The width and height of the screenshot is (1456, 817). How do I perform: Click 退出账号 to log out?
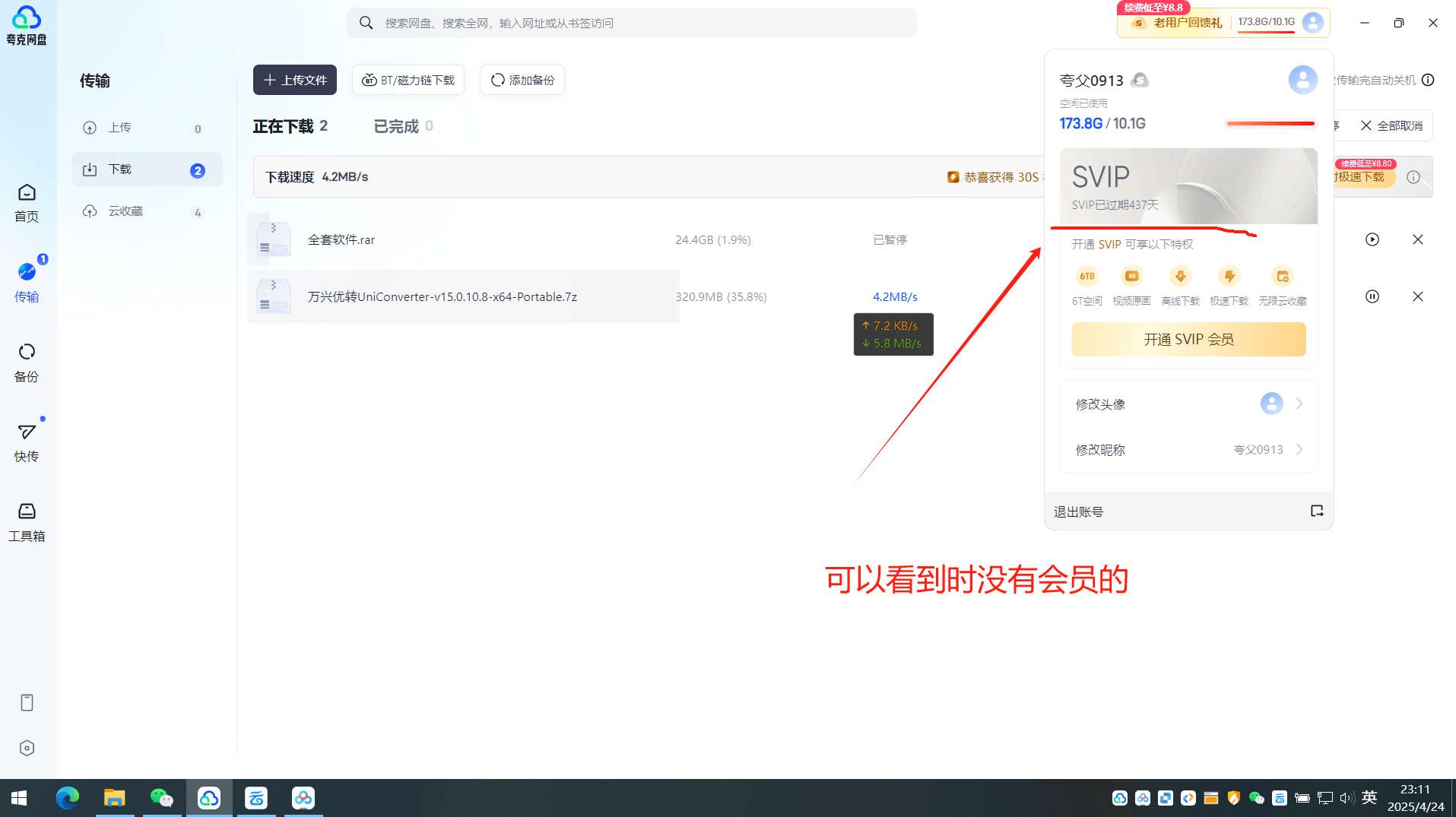(x=1078, y=511)
